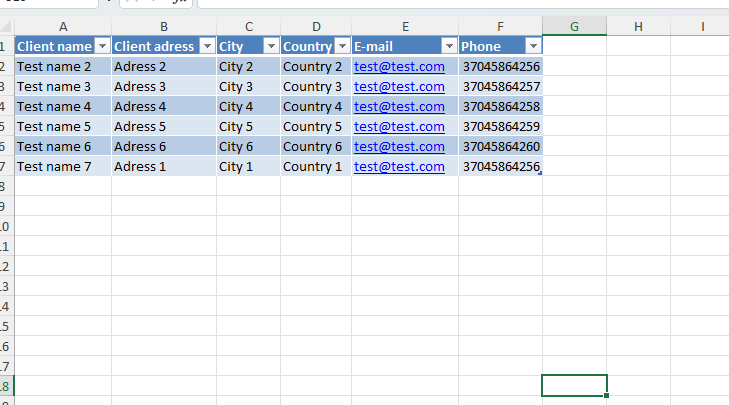Open test@test.com link in Test name 2 row
Screen dimensions: 729x405
click(x=399, y=66)
